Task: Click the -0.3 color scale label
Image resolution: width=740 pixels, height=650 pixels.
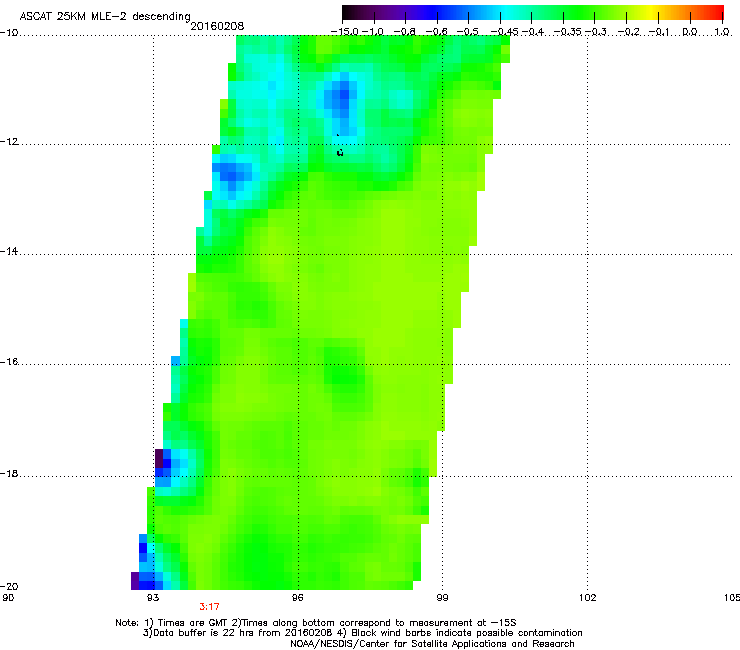Action: click(596, 32)
